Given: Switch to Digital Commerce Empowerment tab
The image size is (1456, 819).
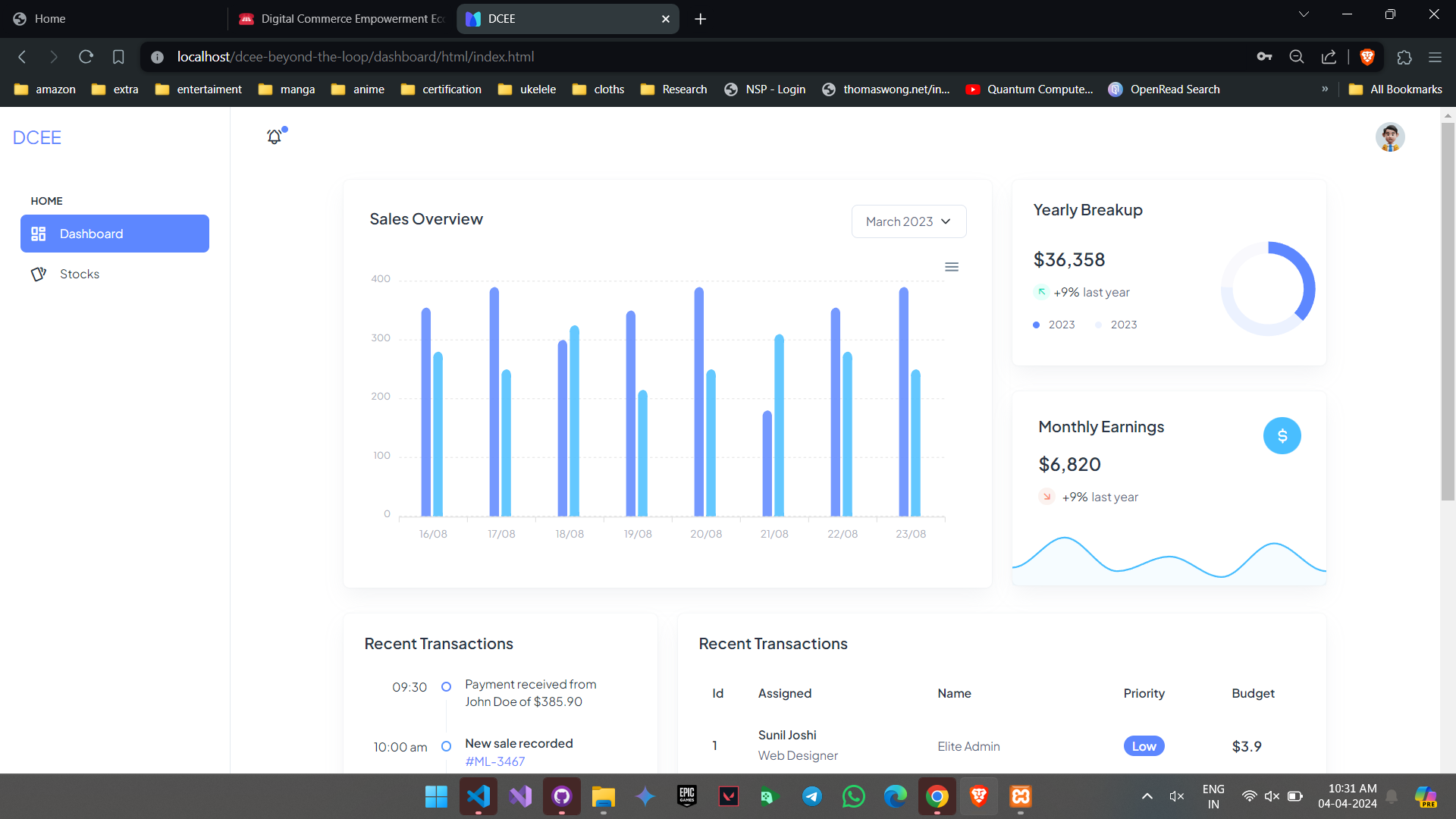Looking at the screenshot, I should (x=341, y=19).
